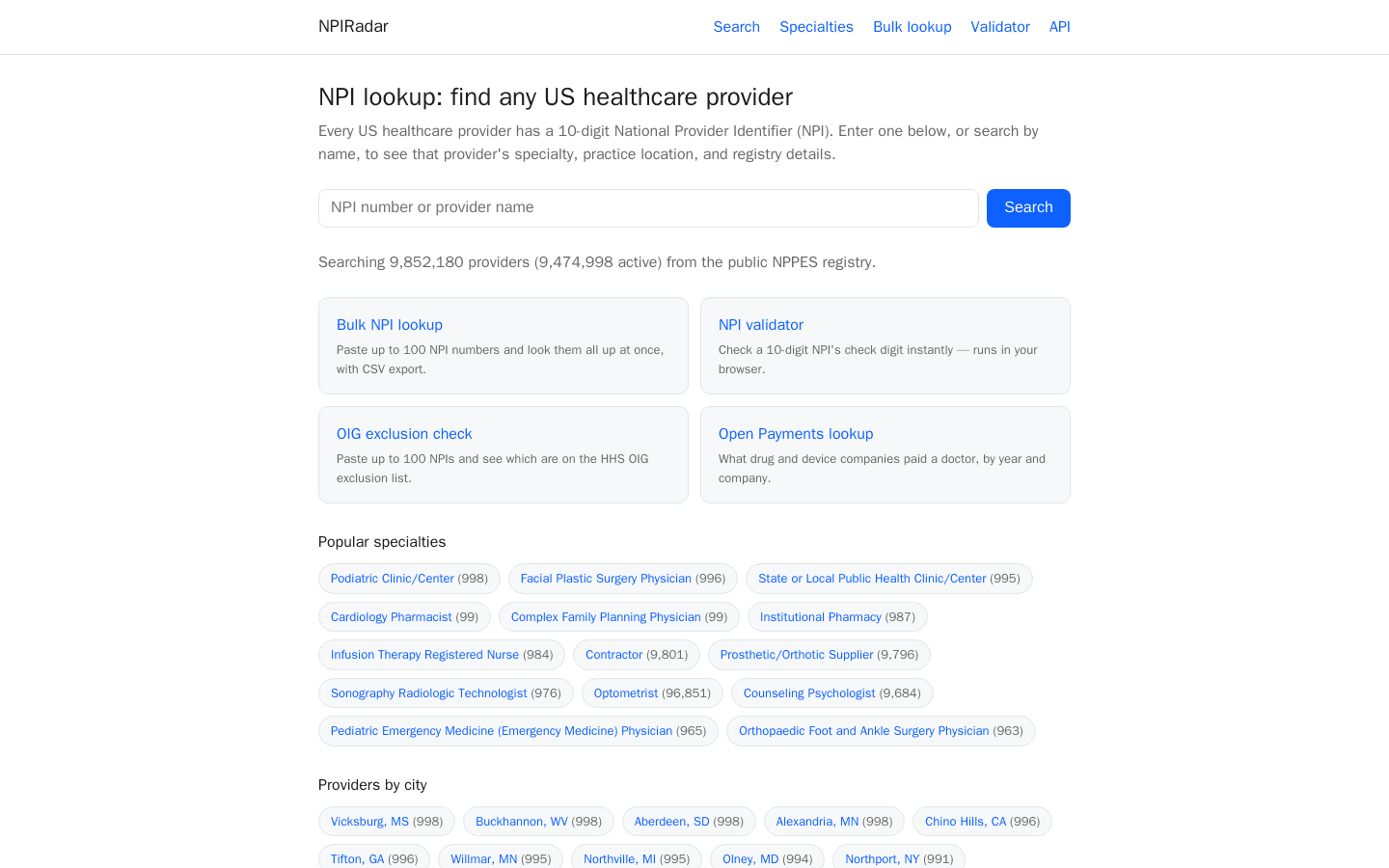Open the API nav link

(1059, 27)
